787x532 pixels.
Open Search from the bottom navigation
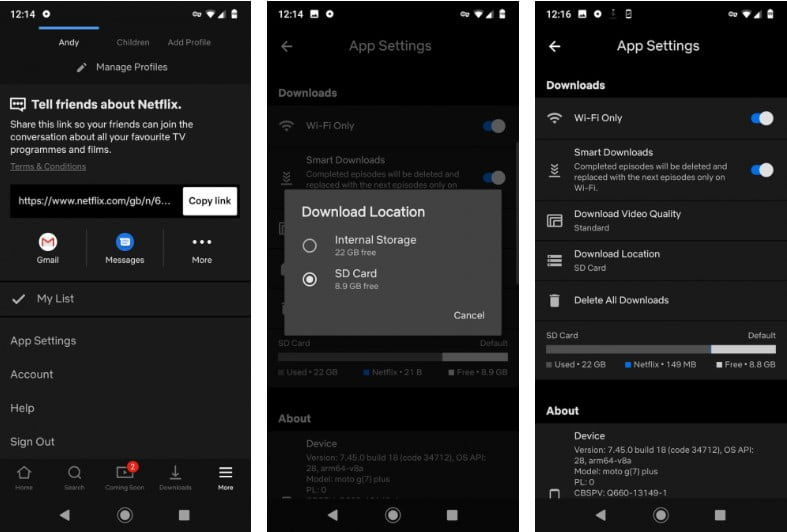[x=75, y=476]
